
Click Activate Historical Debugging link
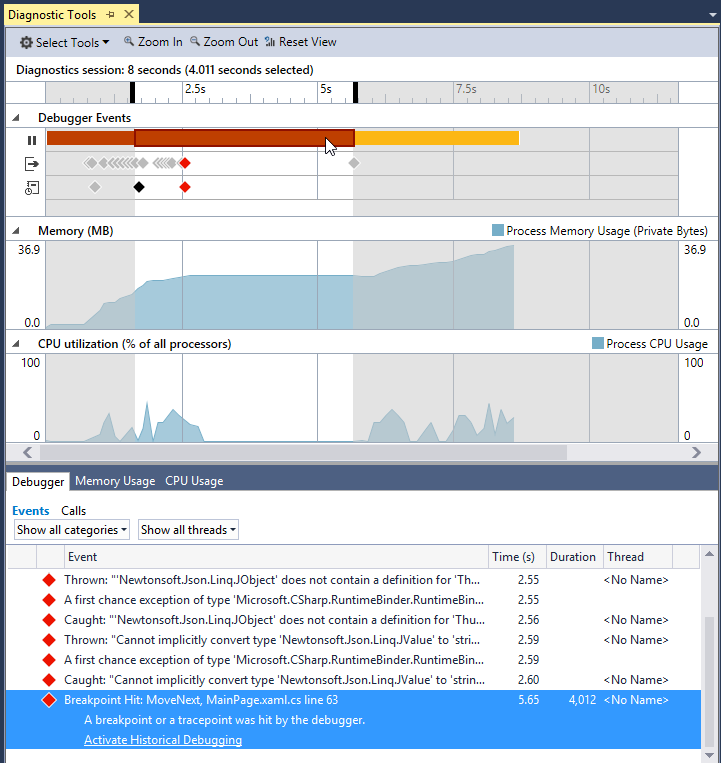[x=162, y=740]
